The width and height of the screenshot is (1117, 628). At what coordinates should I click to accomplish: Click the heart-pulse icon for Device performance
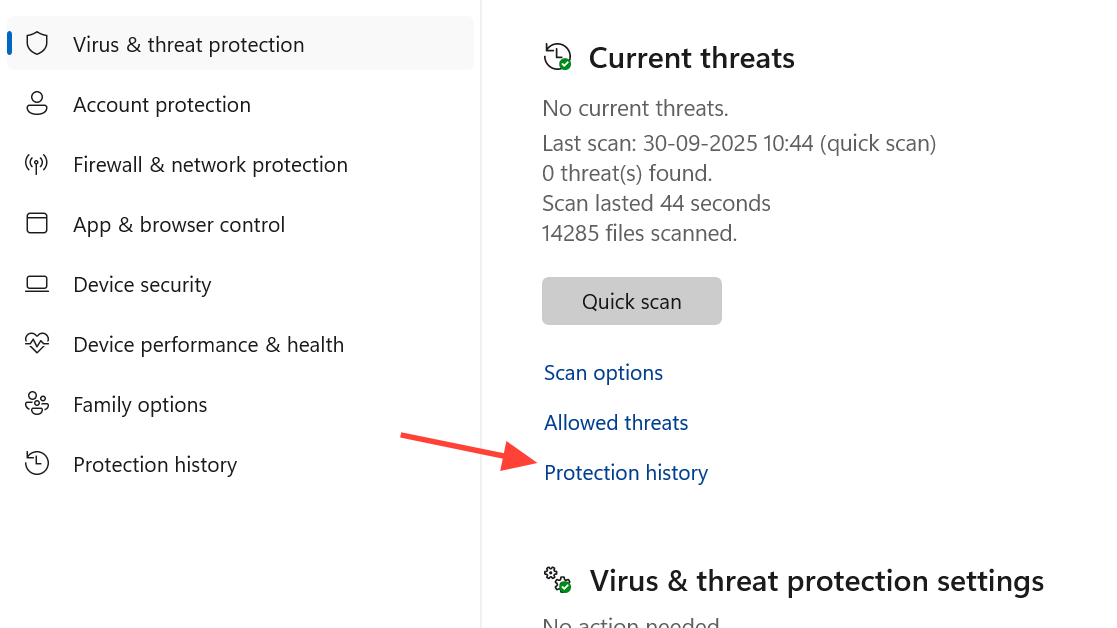37,344
